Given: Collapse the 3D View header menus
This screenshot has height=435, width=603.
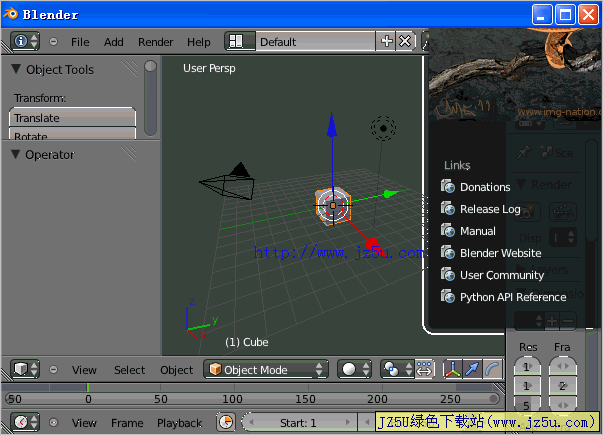Looking at the screenshot, I should 53,370.
